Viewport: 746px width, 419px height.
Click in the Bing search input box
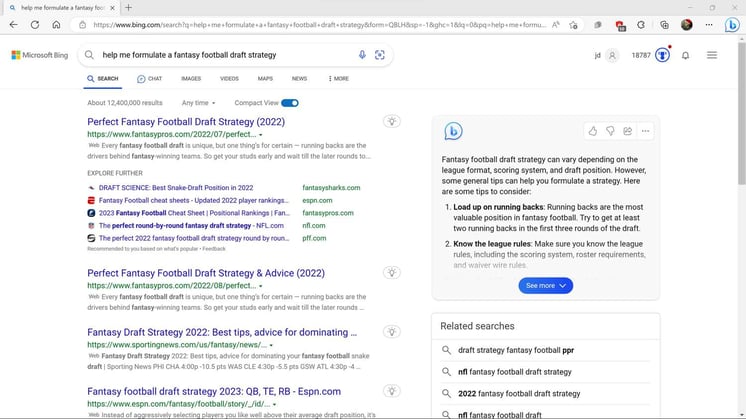click(225, 55)
